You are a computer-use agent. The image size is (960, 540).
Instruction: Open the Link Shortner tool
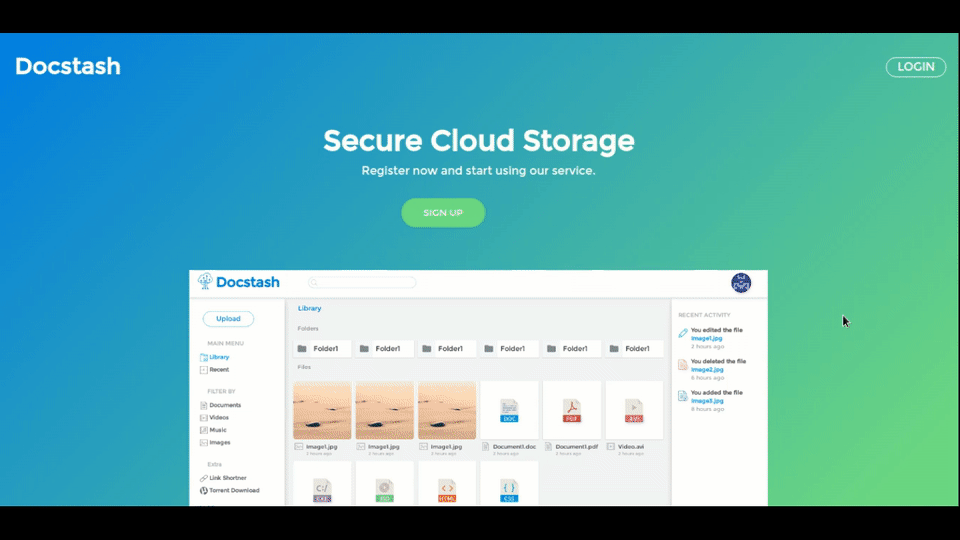pyautogui.click(x=227, y=478)
